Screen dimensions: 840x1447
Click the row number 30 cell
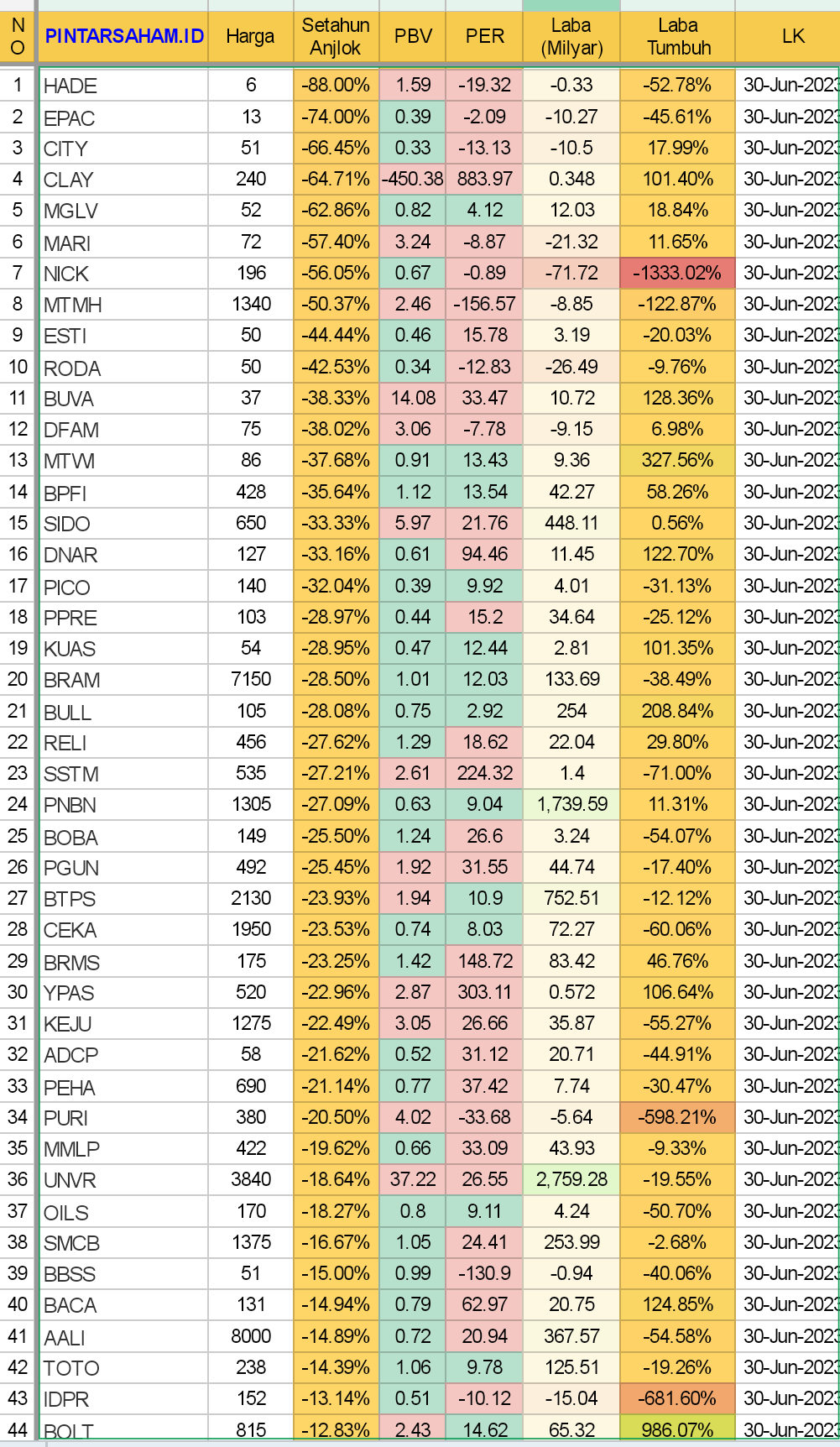[18, 992]
